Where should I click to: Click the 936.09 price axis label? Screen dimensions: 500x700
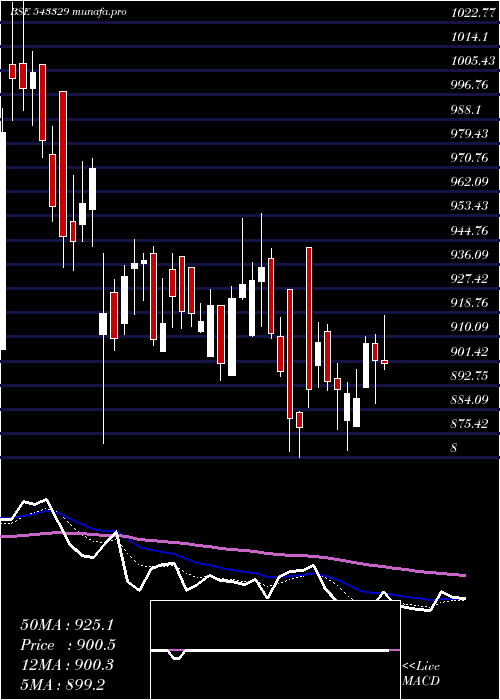point(470,254)
